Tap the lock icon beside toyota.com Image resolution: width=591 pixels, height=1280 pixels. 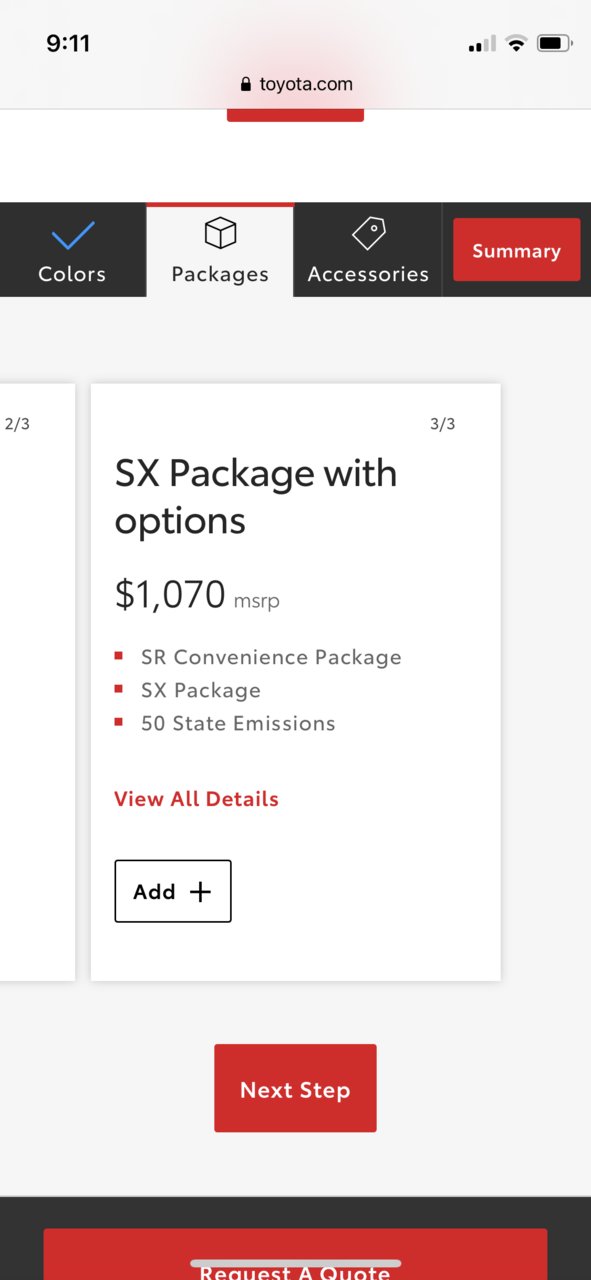pos(246,85)
